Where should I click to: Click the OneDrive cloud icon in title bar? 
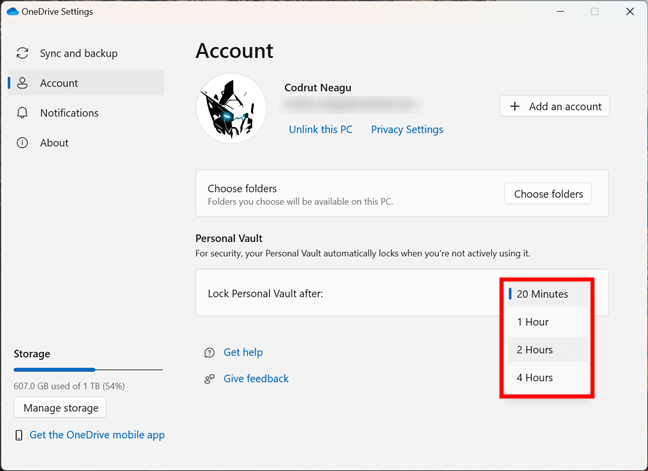coord(13,12)
